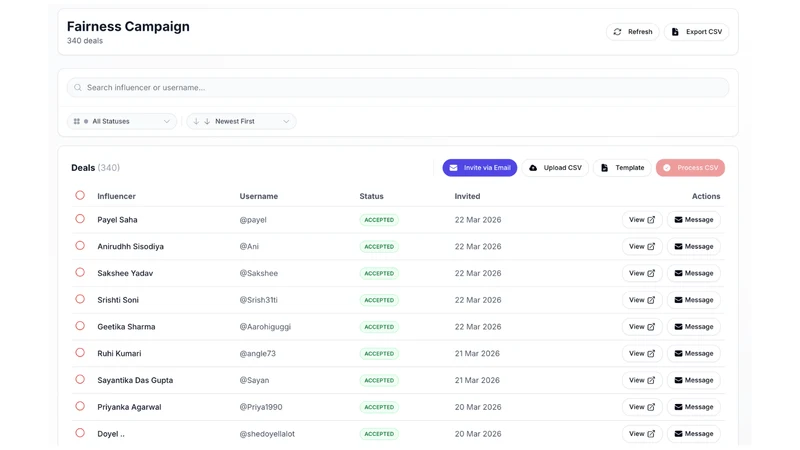Screen dimensions: 800x450
Task: Message Srishti Soni
Action: click(x=694, y=300)
